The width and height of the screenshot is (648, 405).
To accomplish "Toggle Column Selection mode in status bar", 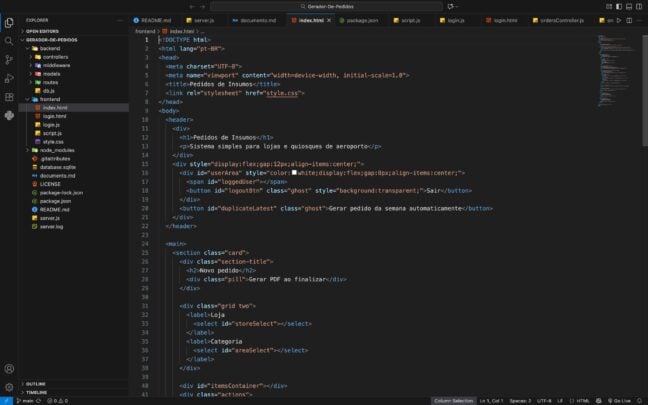I will point(453,401).
